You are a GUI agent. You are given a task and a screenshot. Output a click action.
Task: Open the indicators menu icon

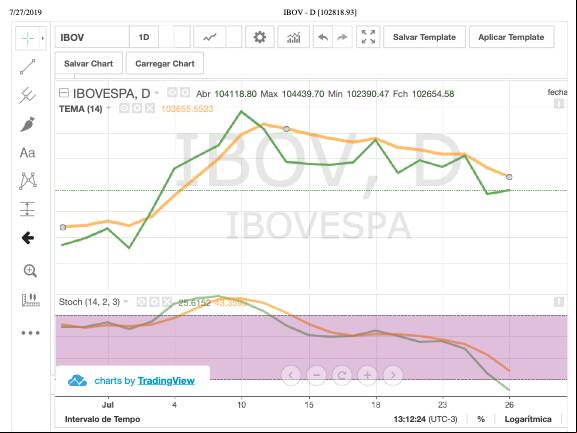[293, 37]
